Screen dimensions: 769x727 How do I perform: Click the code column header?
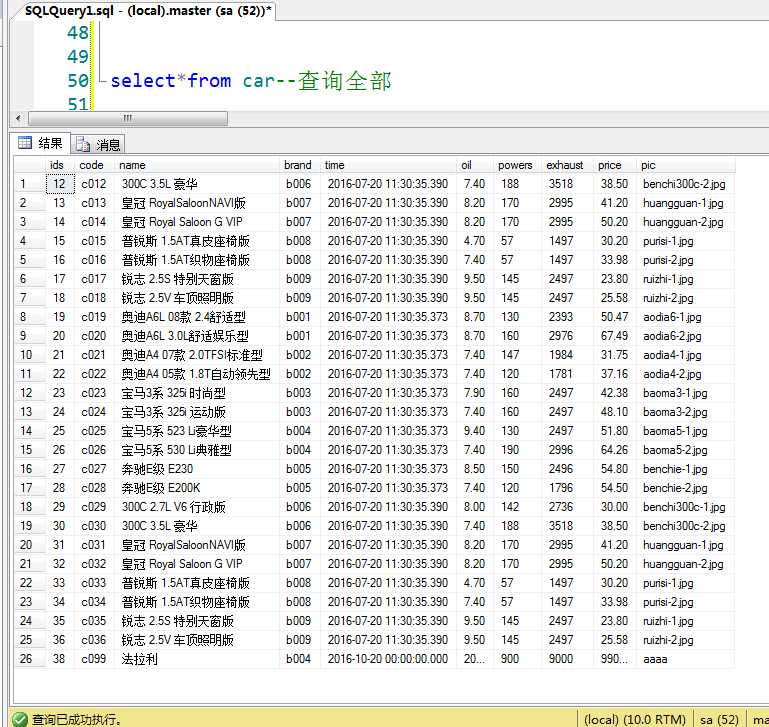click(x=95, y=165)
